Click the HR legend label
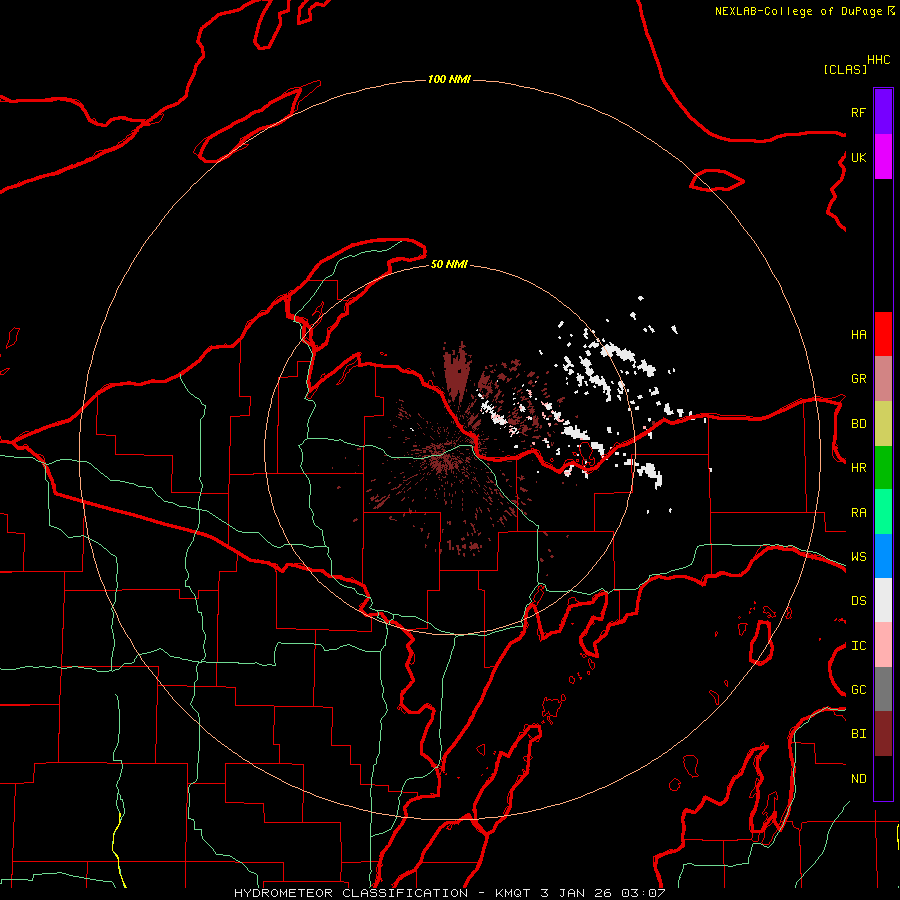This screenshot has height=900, width=900. click(x=858, y=468)
